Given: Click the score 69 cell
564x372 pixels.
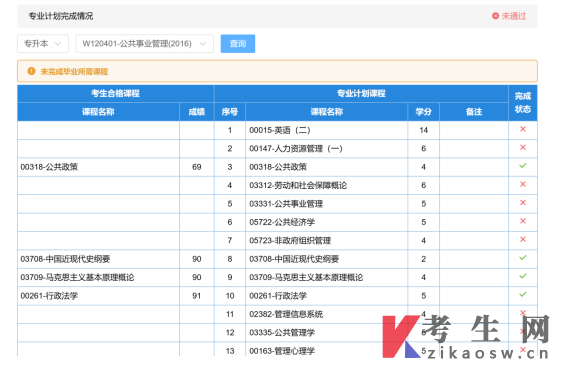Looking at the screenshot, I should click(x=197, y=167).
